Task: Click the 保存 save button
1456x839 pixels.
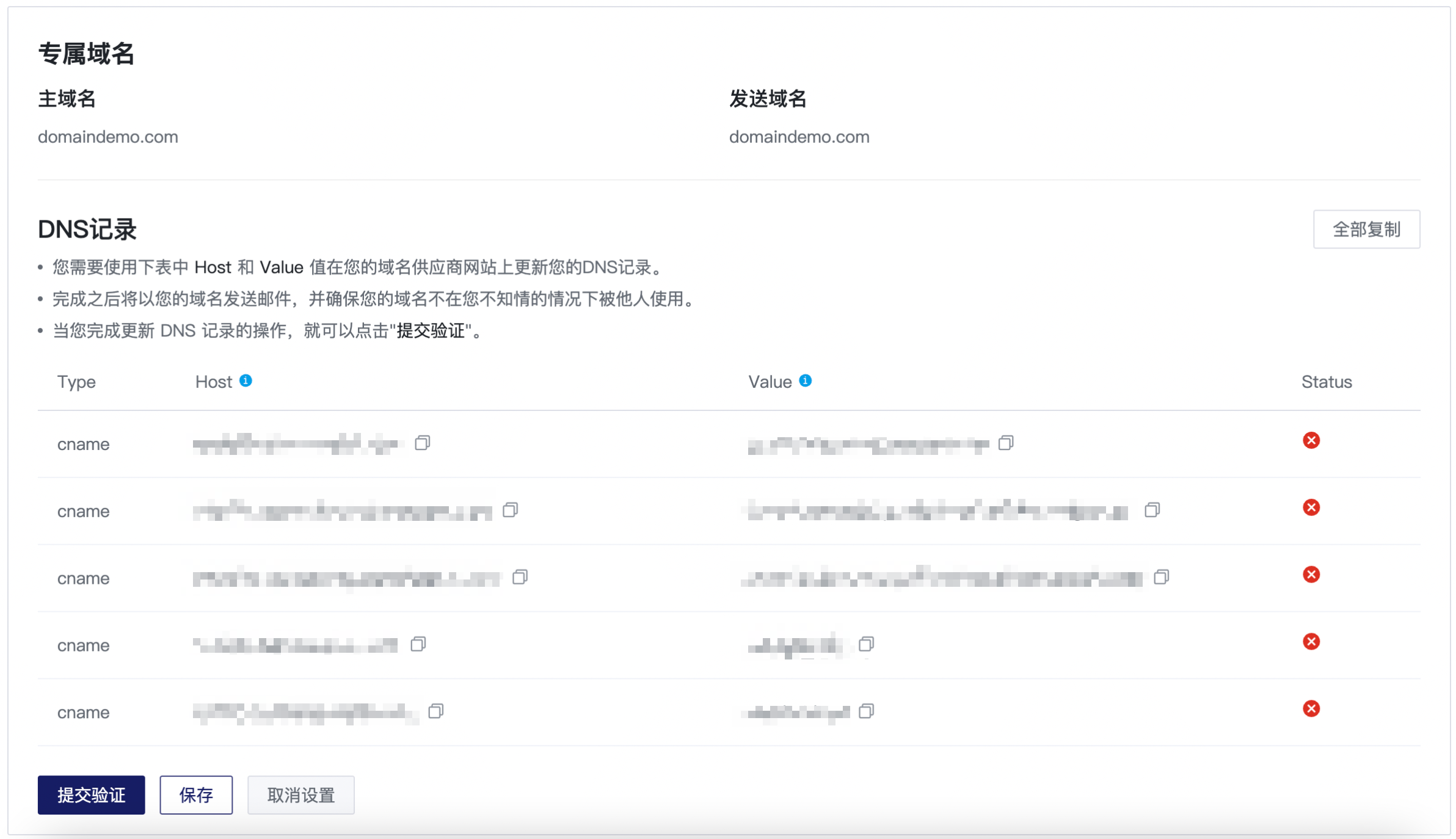Action: tap(196, 795)
